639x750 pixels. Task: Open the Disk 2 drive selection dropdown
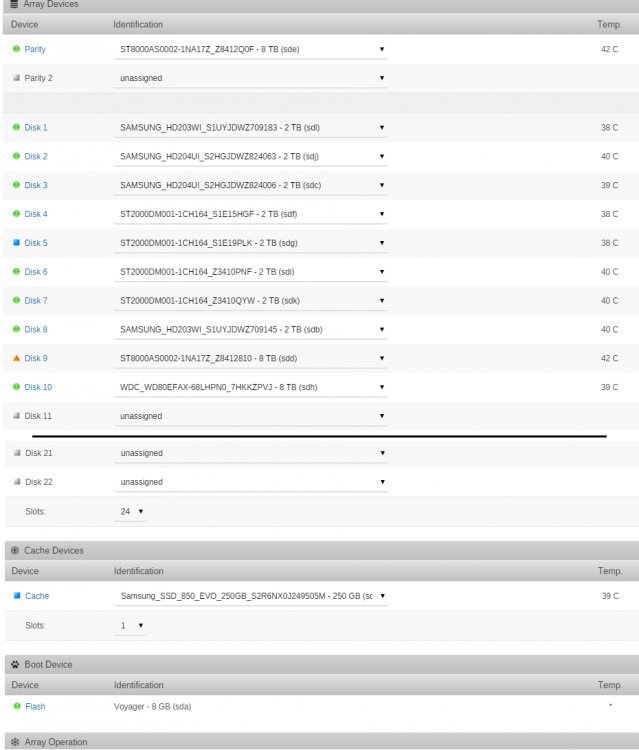tap(250, 156)
